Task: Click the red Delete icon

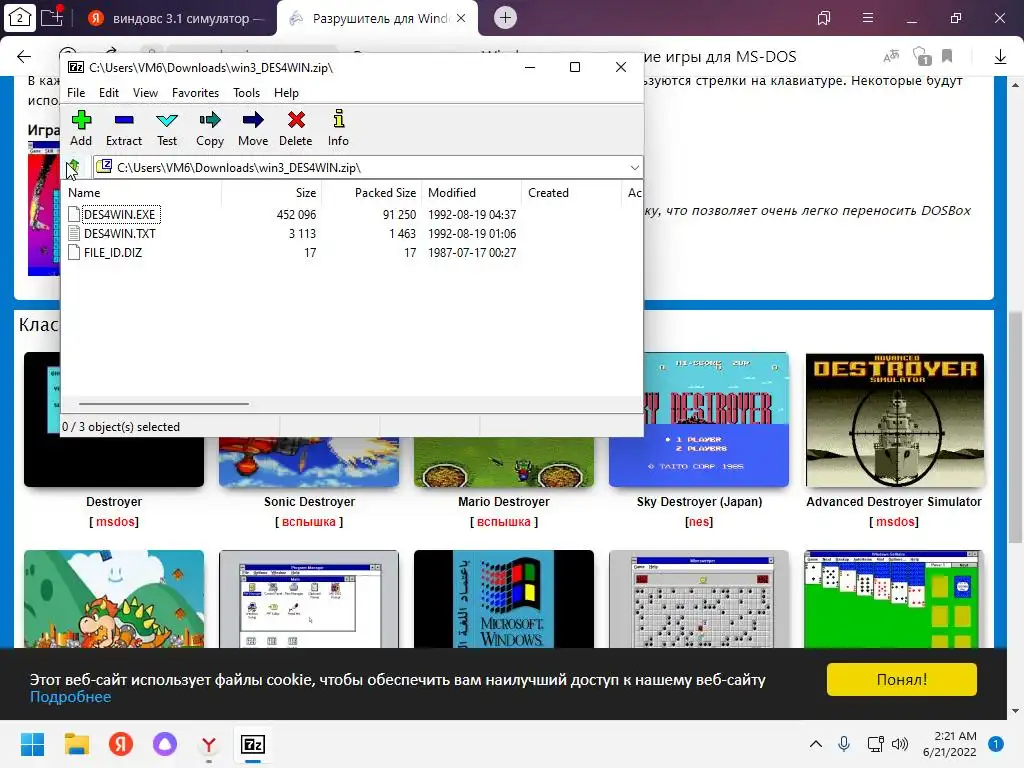Action: (x=296, y=128)
